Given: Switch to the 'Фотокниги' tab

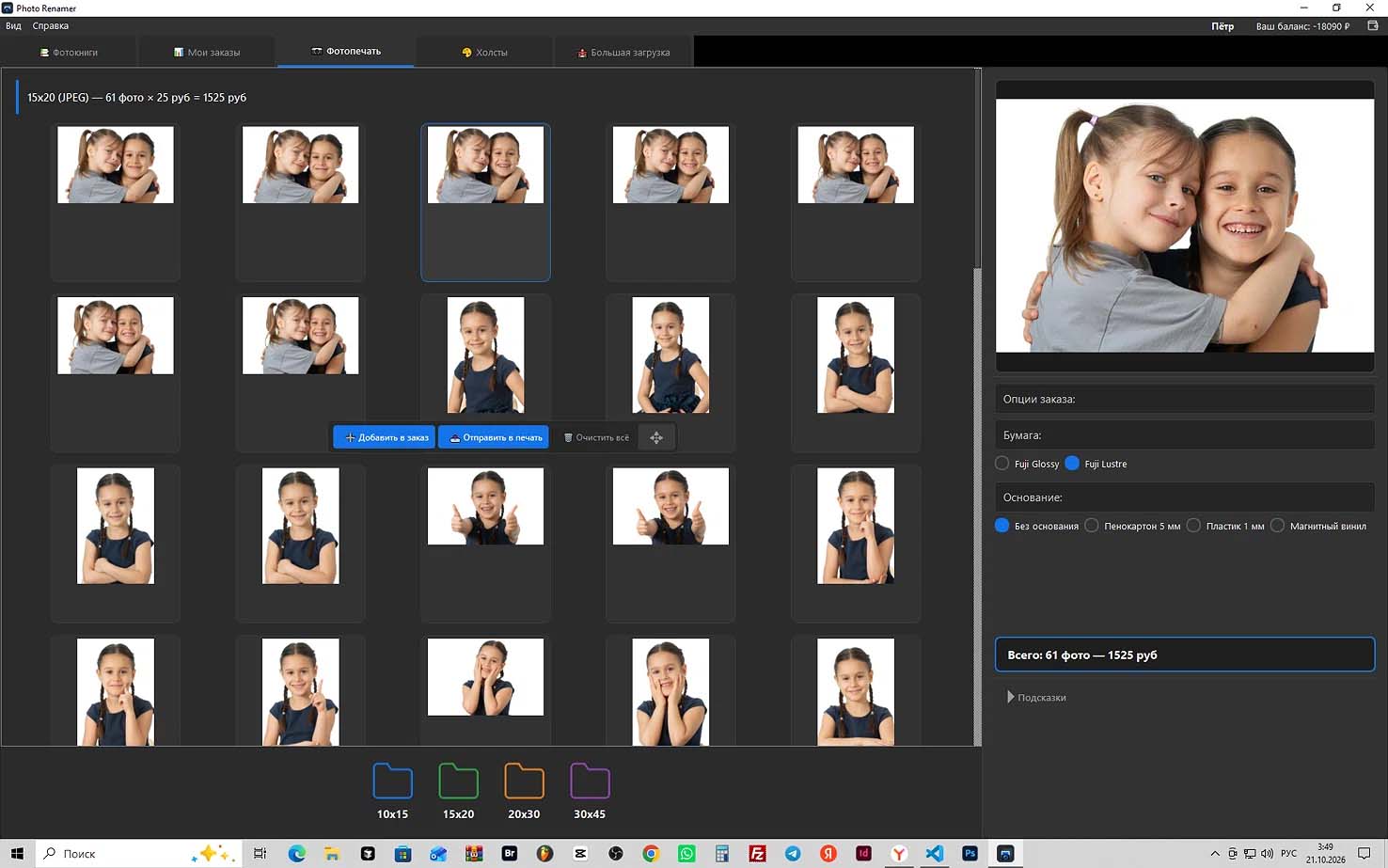Looking at the screenshot, I should pos(69,53).
